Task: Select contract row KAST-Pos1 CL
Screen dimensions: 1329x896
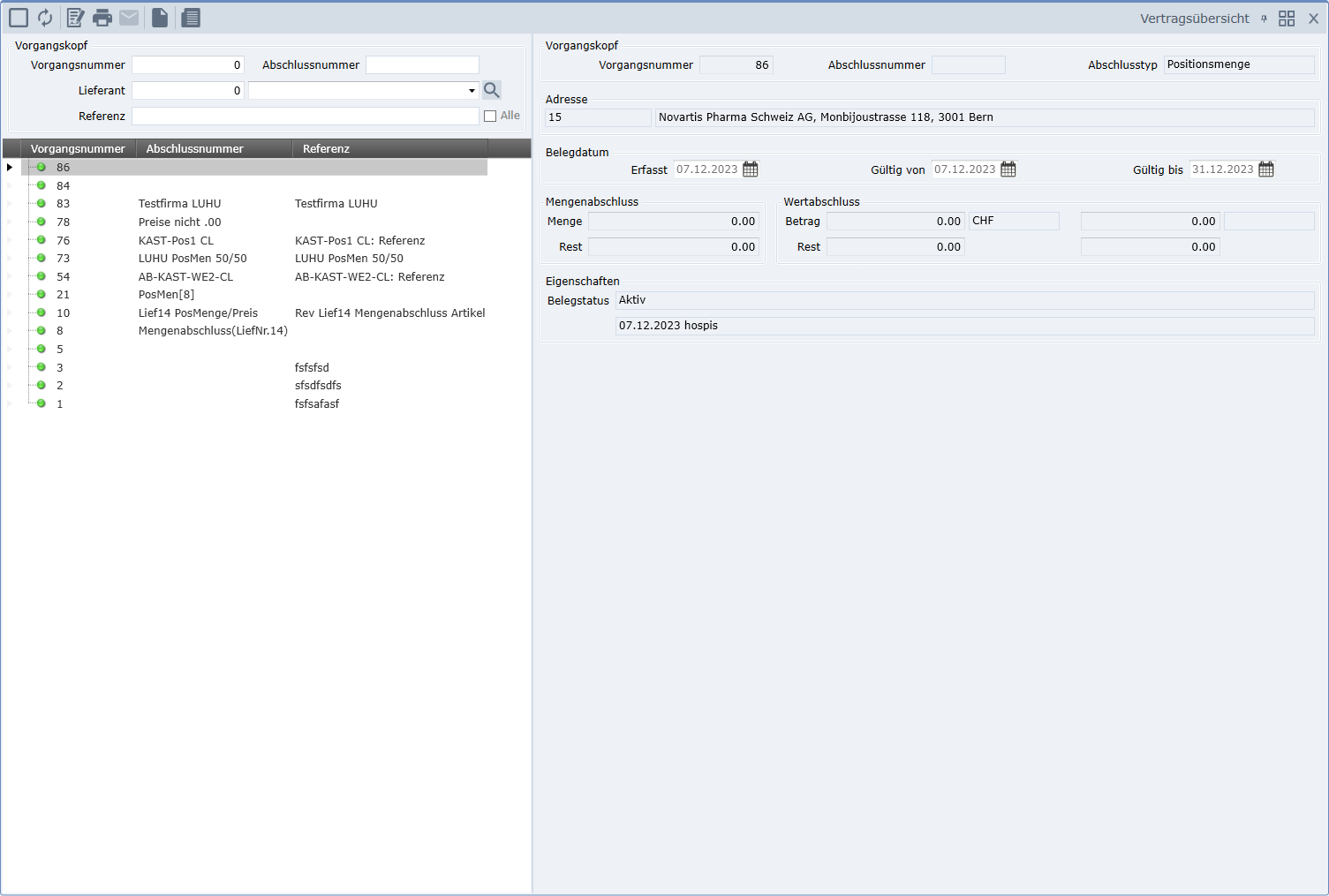Action: (176, 241)
